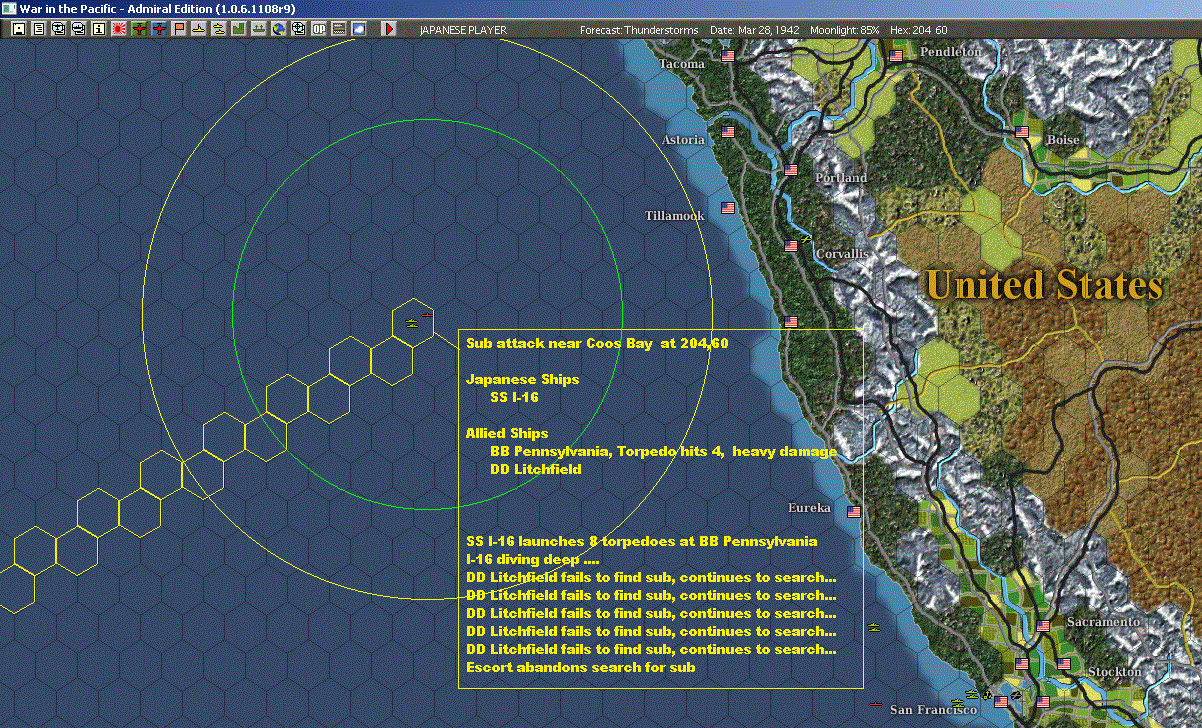
Task: Toggle the red plane on blue background icon
Action: click(158, 29)
